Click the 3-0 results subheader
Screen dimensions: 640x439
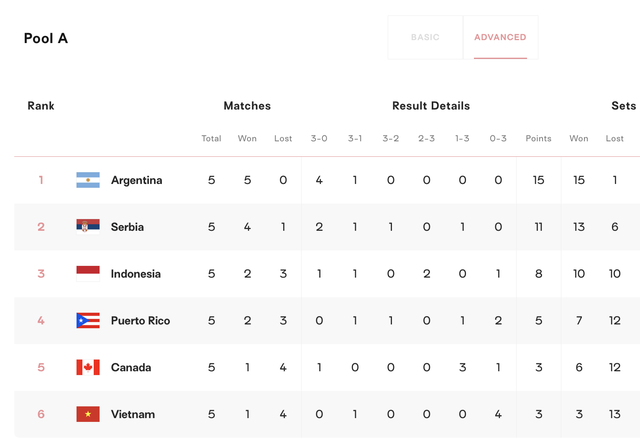(319, 138)
